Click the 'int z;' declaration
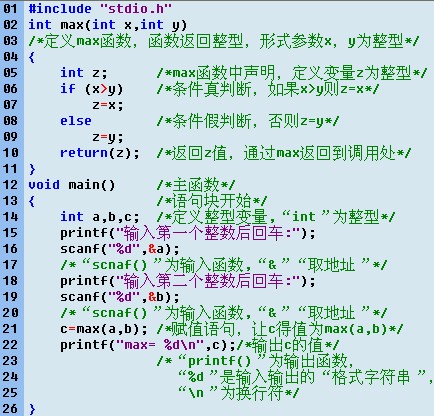 84,73
